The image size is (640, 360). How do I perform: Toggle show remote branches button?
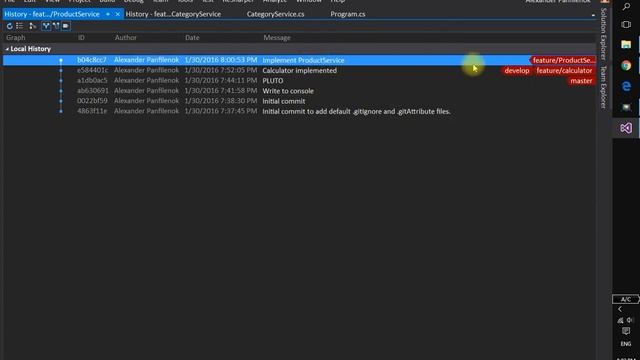(56, 26)
